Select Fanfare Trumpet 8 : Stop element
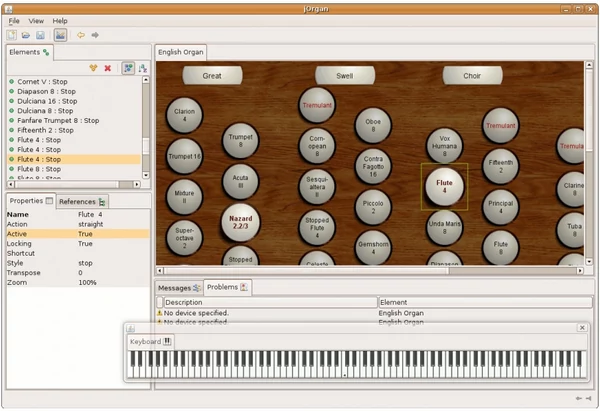Image resolution: width=600 pixels, height=411 pixels. pos(75,121)
